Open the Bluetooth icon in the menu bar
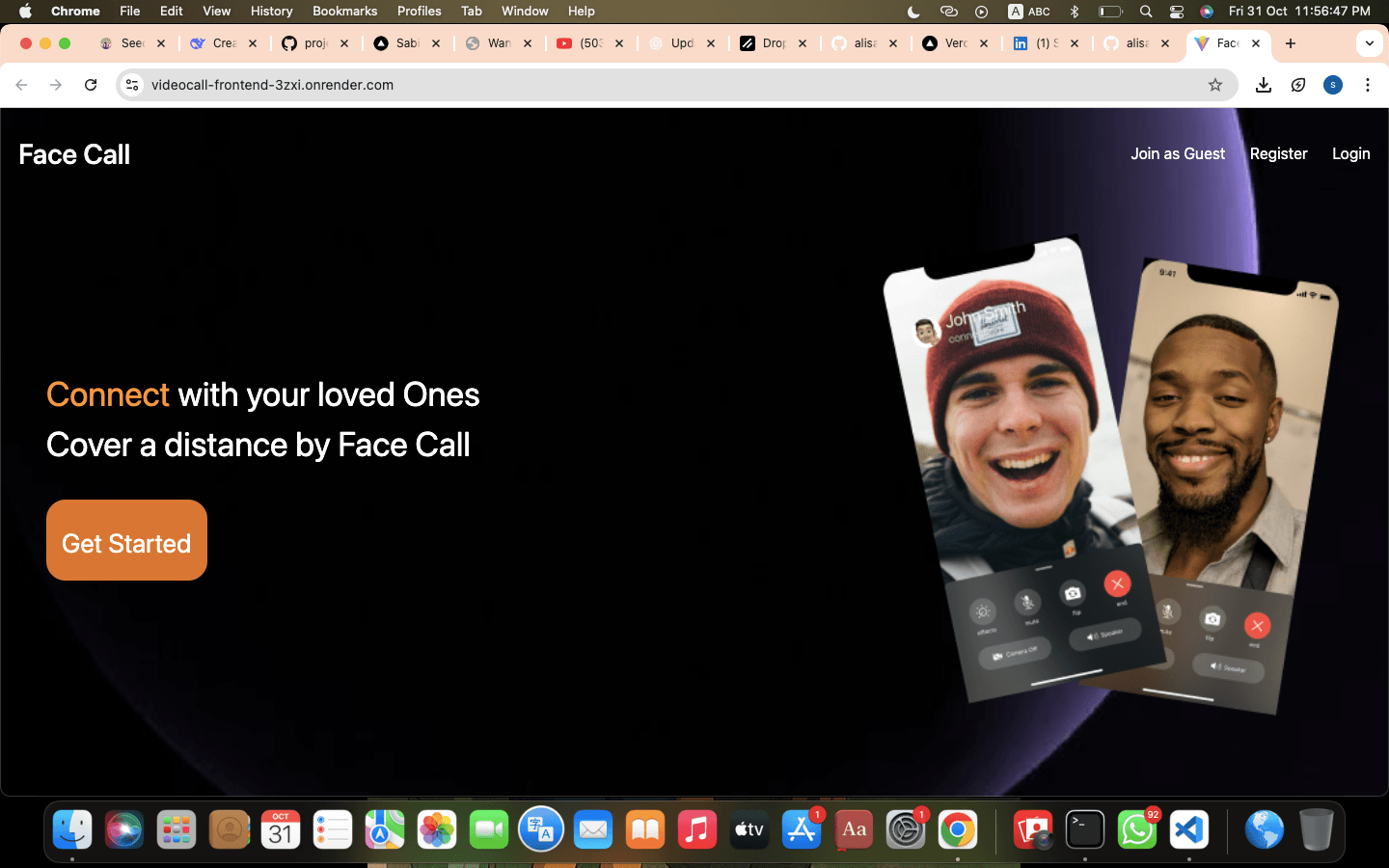Image resolution: width=1389 pixels, height=868 pixels. point(1075,12)
